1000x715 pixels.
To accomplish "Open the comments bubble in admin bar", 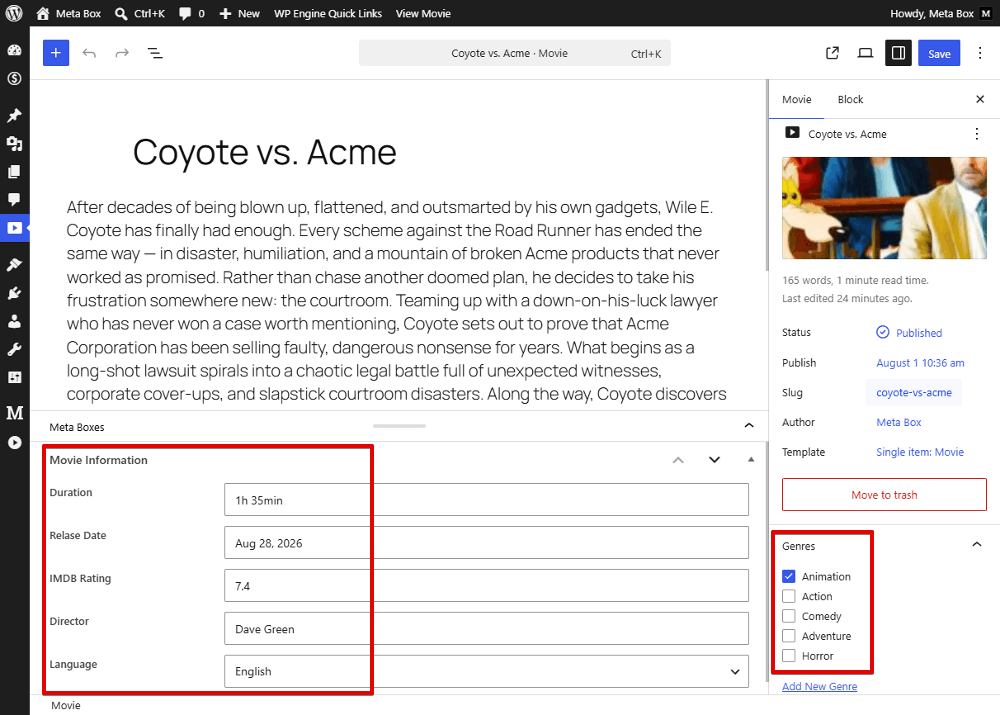I will pos(191,13).
